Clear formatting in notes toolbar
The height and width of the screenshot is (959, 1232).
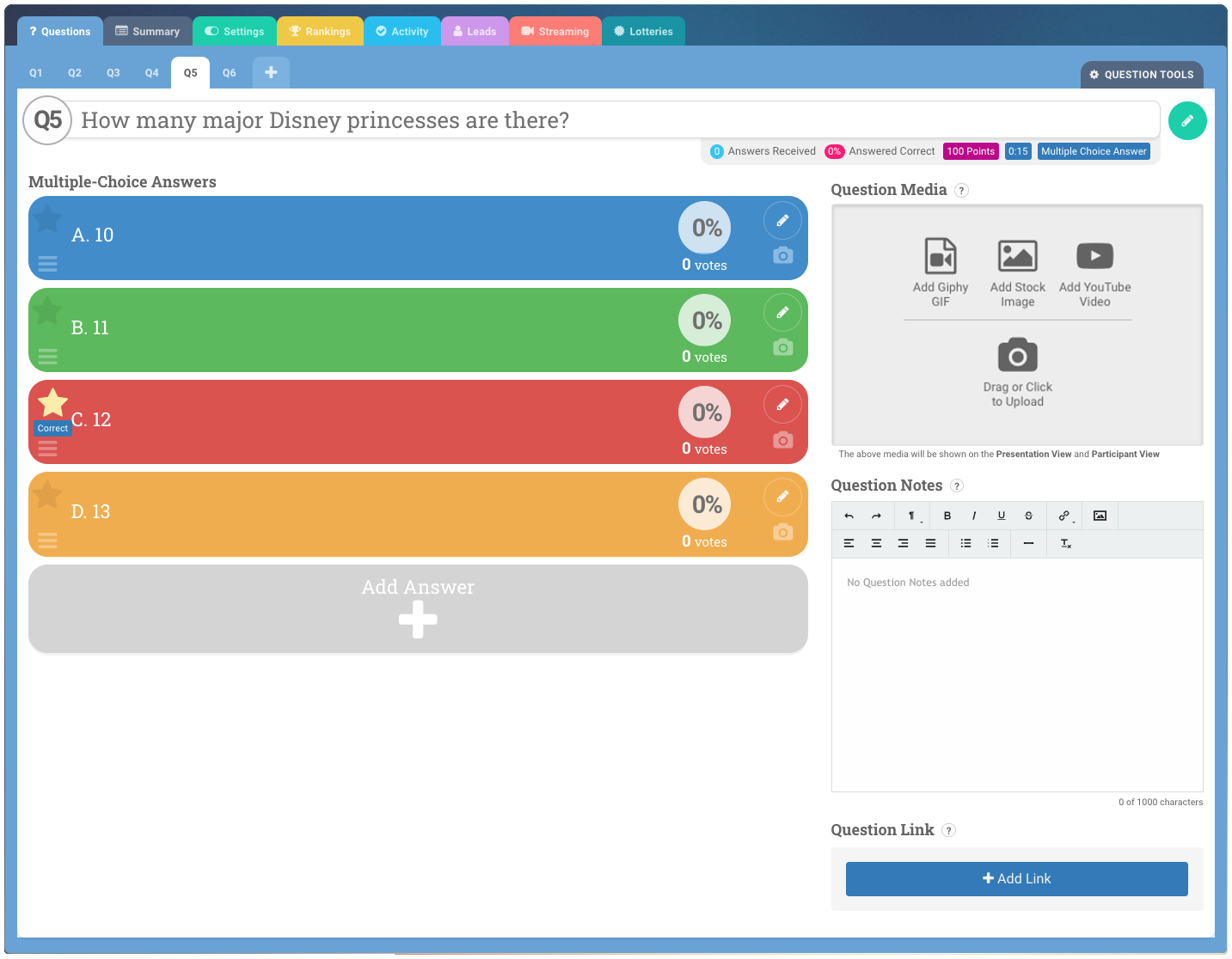pyautogui.click(x=1066, y=543)
